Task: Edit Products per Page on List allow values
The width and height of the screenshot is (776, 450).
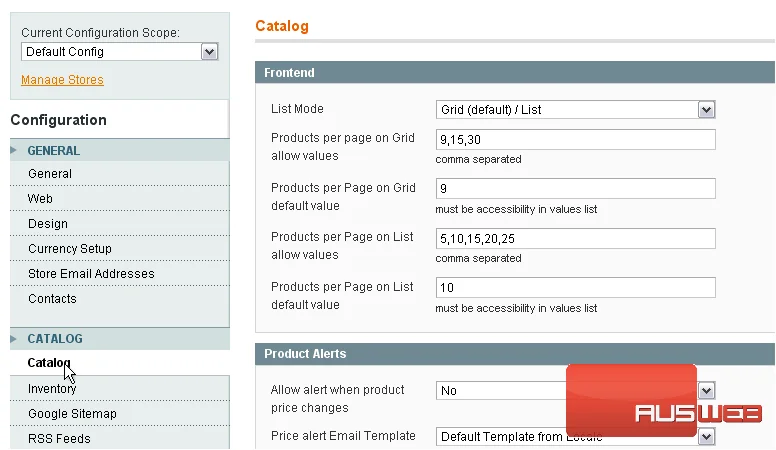Action: tap(576, 239)
